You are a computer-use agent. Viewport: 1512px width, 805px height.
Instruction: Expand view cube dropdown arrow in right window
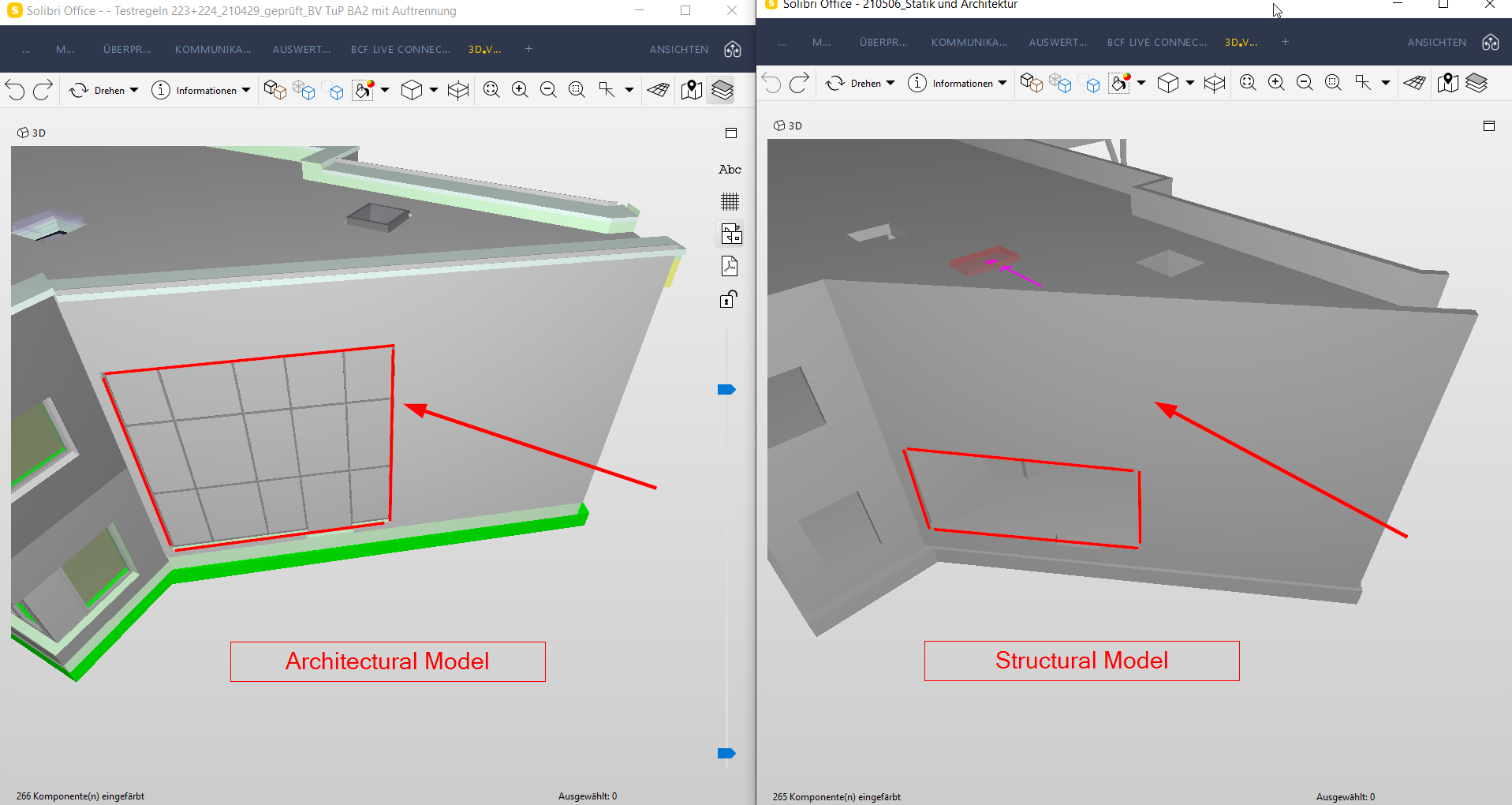click(x=1190, y=83)
